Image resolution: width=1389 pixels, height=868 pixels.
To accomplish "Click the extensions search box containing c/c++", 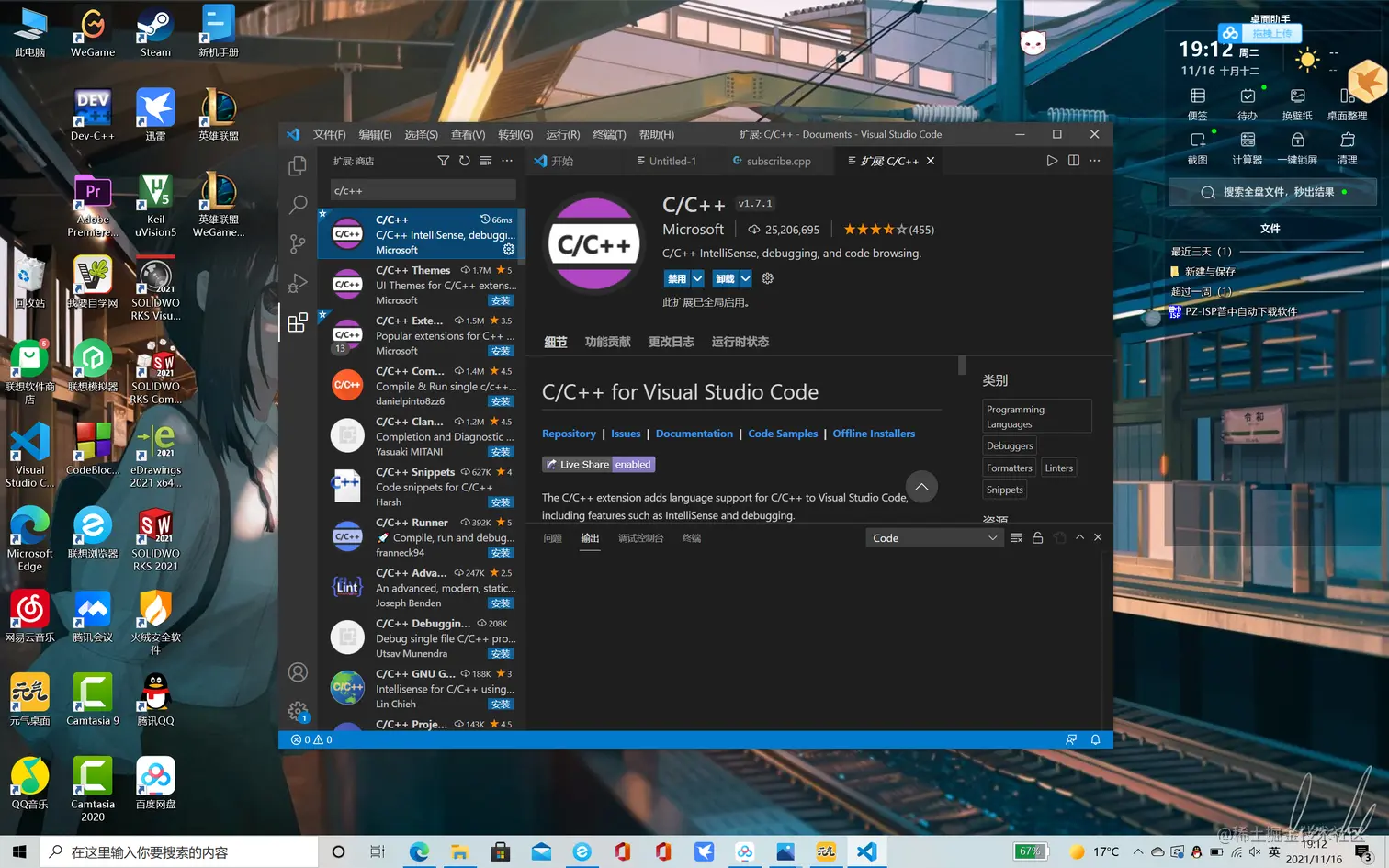I will 423,190.
